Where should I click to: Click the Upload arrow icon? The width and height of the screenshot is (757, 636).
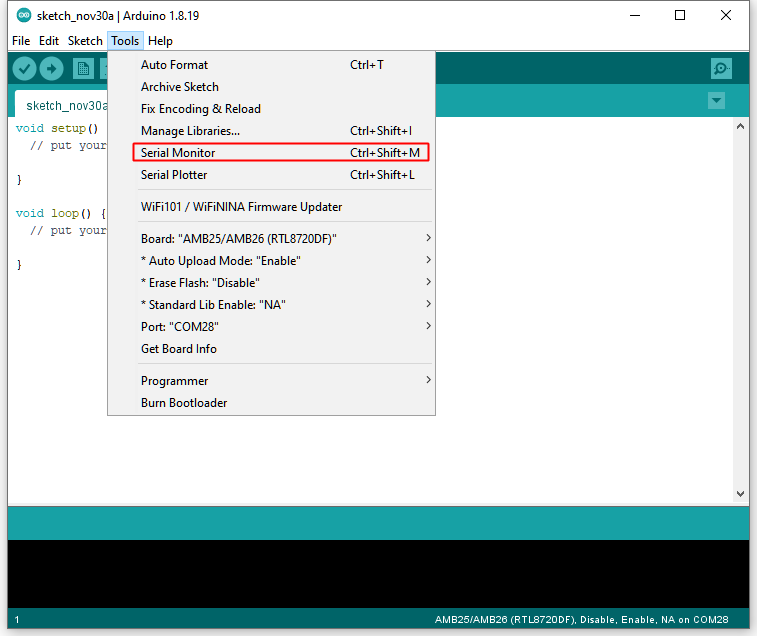(x=51, y=69)
